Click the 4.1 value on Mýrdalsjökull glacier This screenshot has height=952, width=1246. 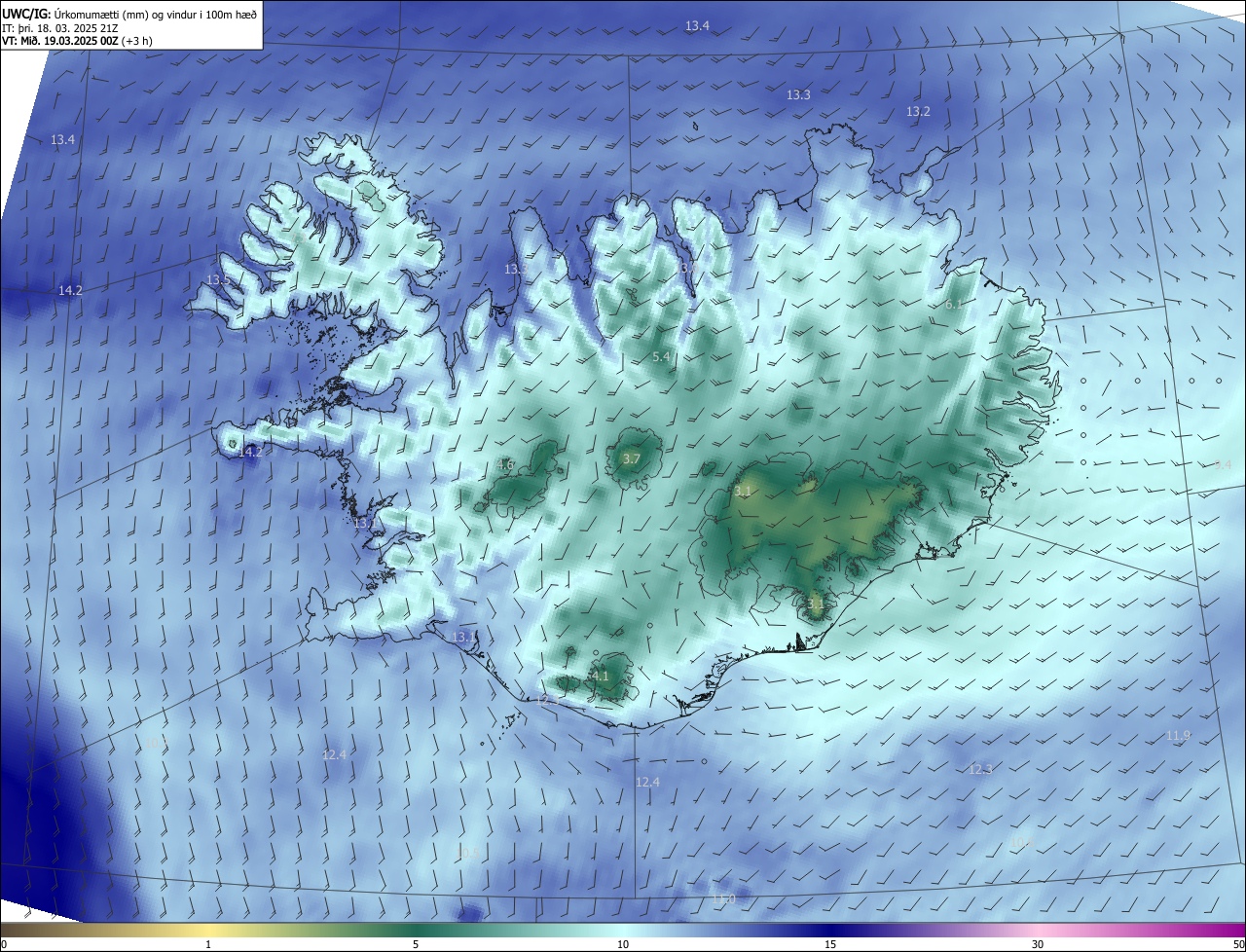click(x=600, y=676)
